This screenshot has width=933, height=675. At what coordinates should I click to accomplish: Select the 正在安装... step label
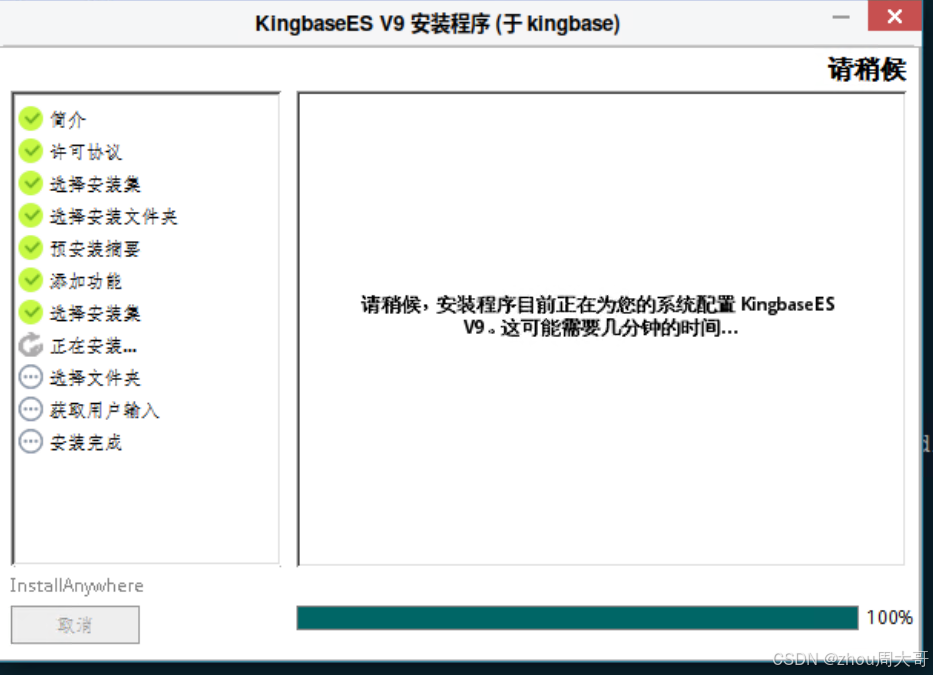click(93, 346)
